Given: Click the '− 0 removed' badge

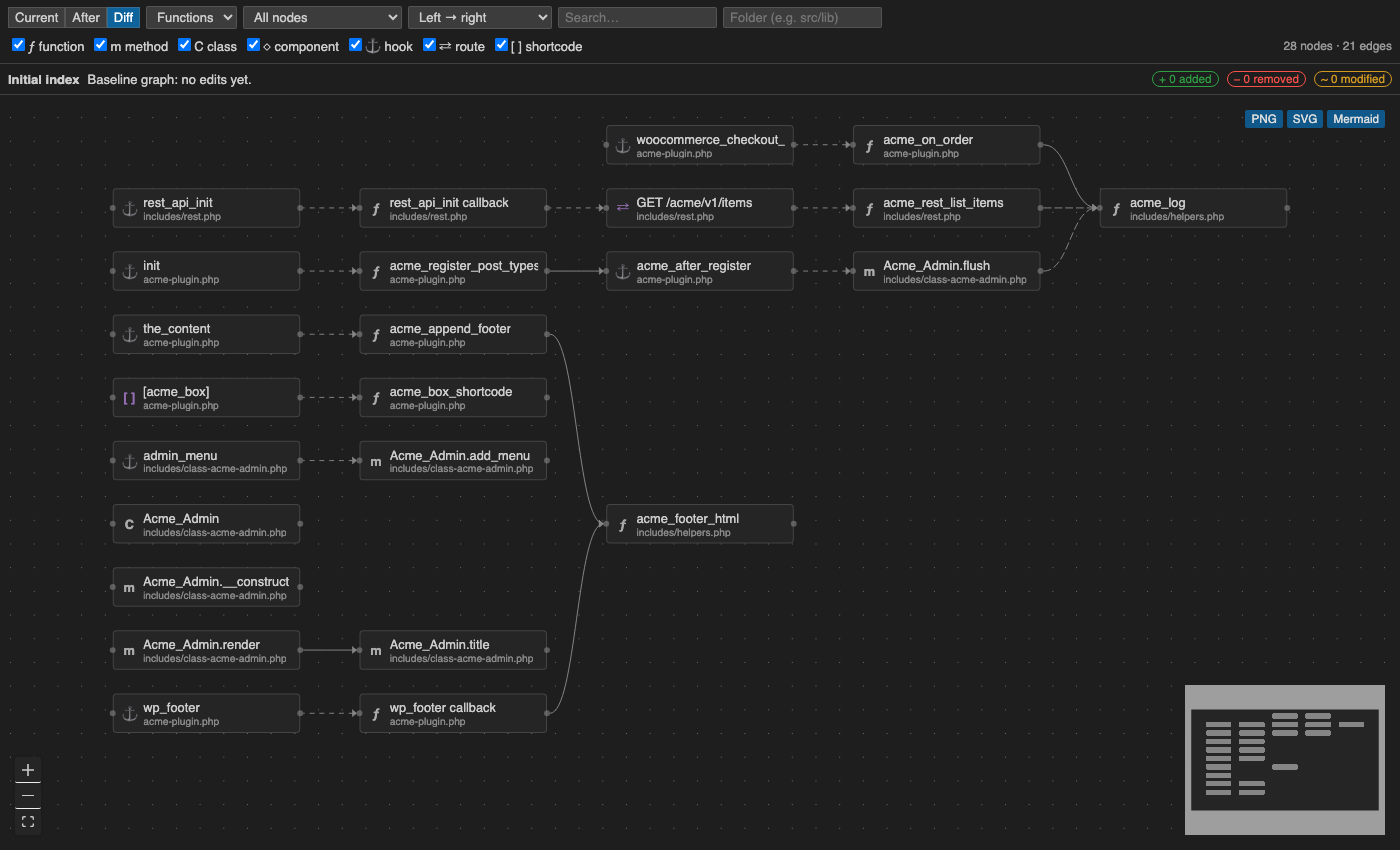Looking at the screenshot, I should pyautogui.click(x=1266, y=79).
